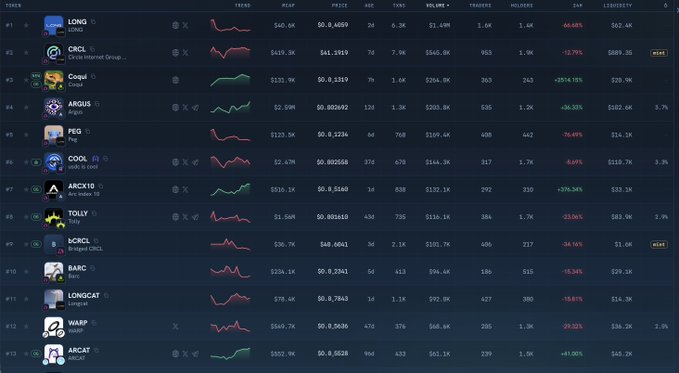Open the CRCL token name link
679x373 pixels.
pos(77,49)
